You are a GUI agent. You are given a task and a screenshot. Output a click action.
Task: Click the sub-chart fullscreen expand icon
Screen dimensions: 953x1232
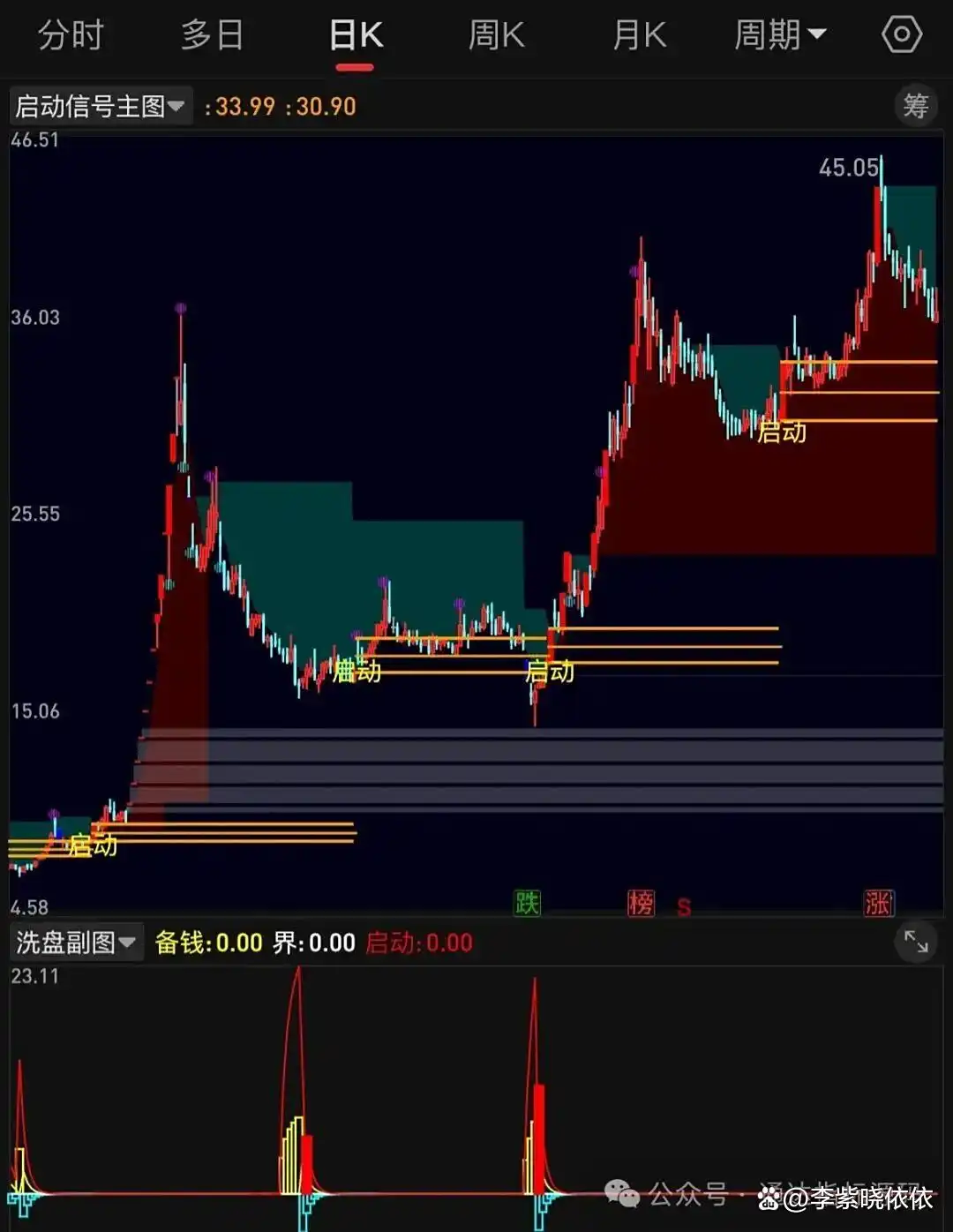point(916,943)
